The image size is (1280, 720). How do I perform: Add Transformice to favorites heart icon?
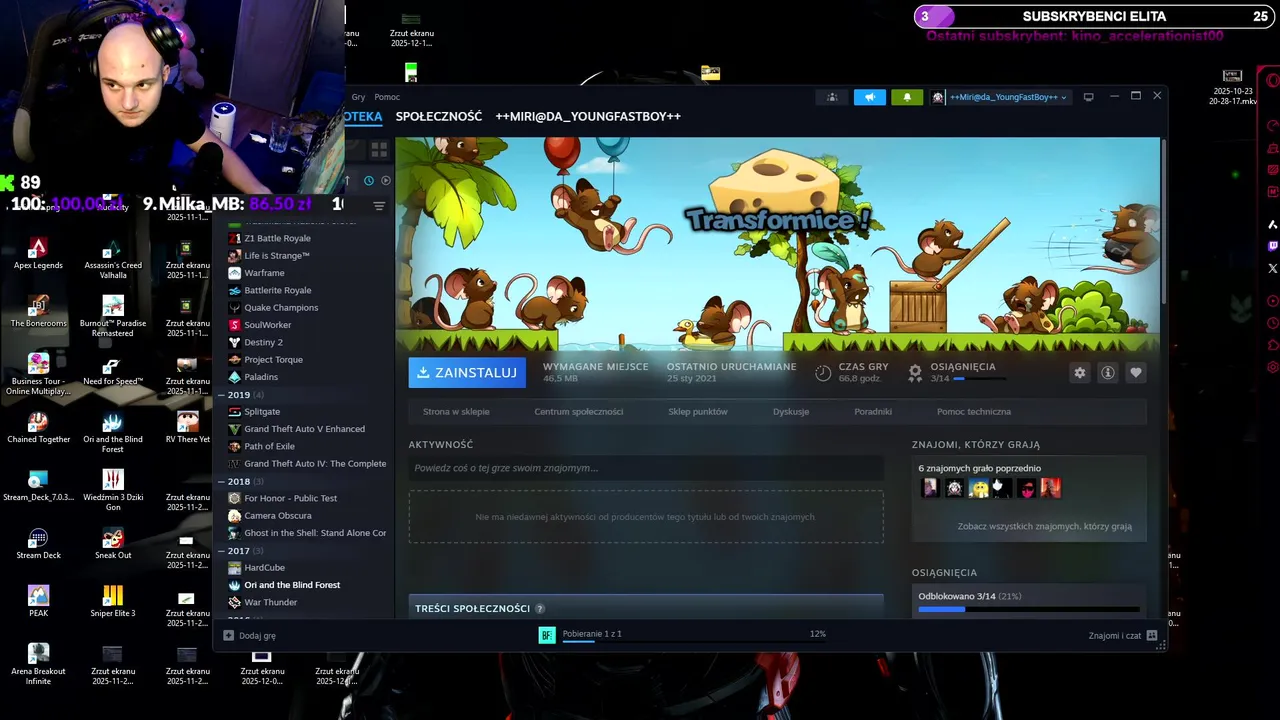point(1136,372)
